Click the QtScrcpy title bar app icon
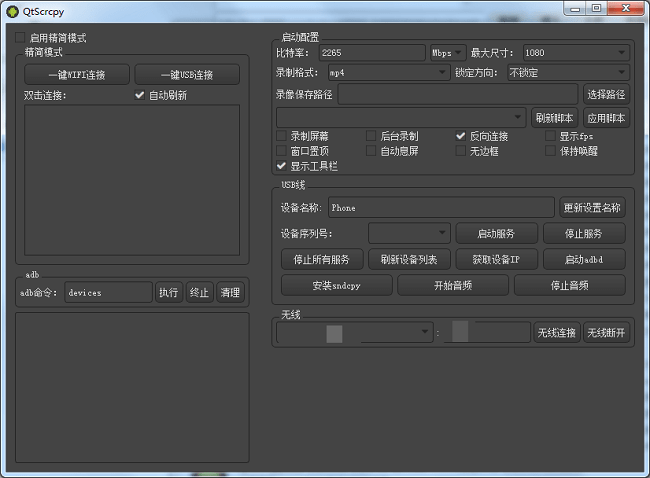This screenshot has height=478, width=650. (11, 8)
